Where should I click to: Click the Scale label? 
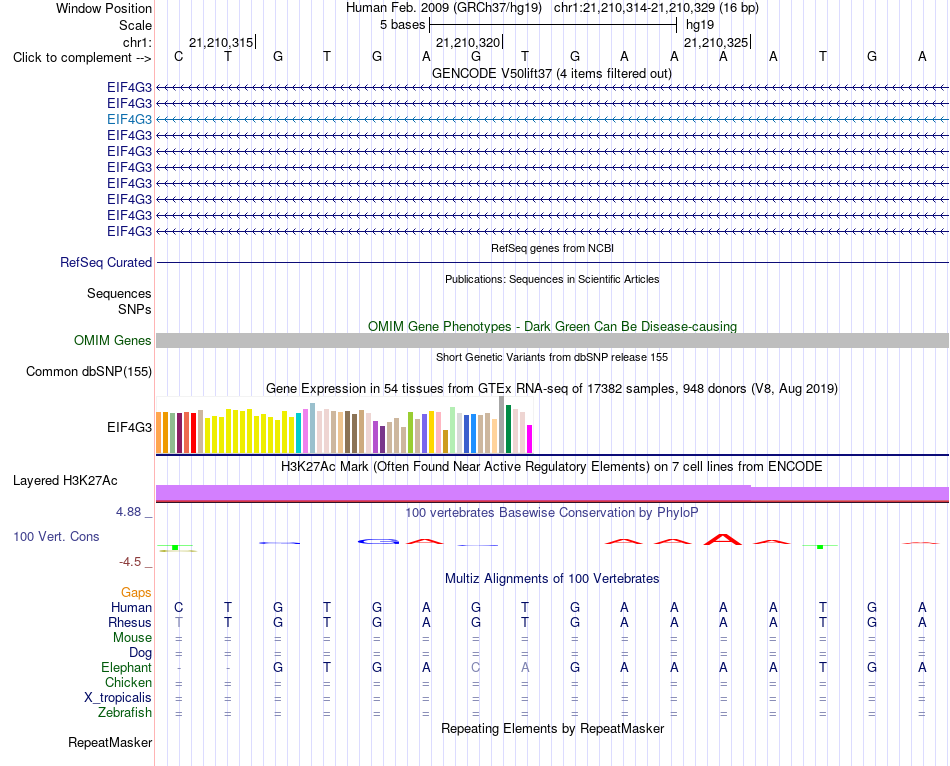135,25
